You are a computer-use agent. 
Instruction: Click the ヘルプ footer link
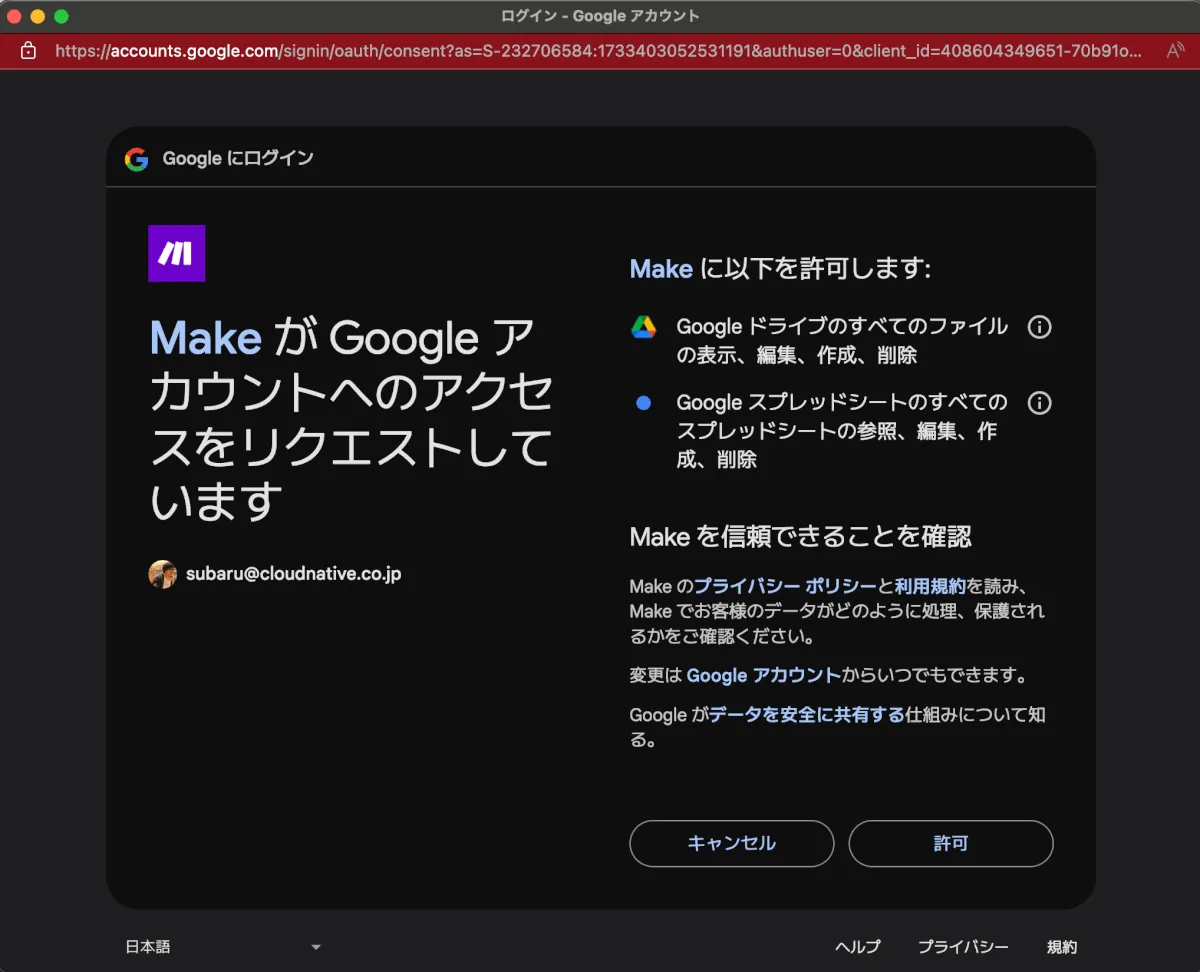pyautogui.click(x=858, y=947)
